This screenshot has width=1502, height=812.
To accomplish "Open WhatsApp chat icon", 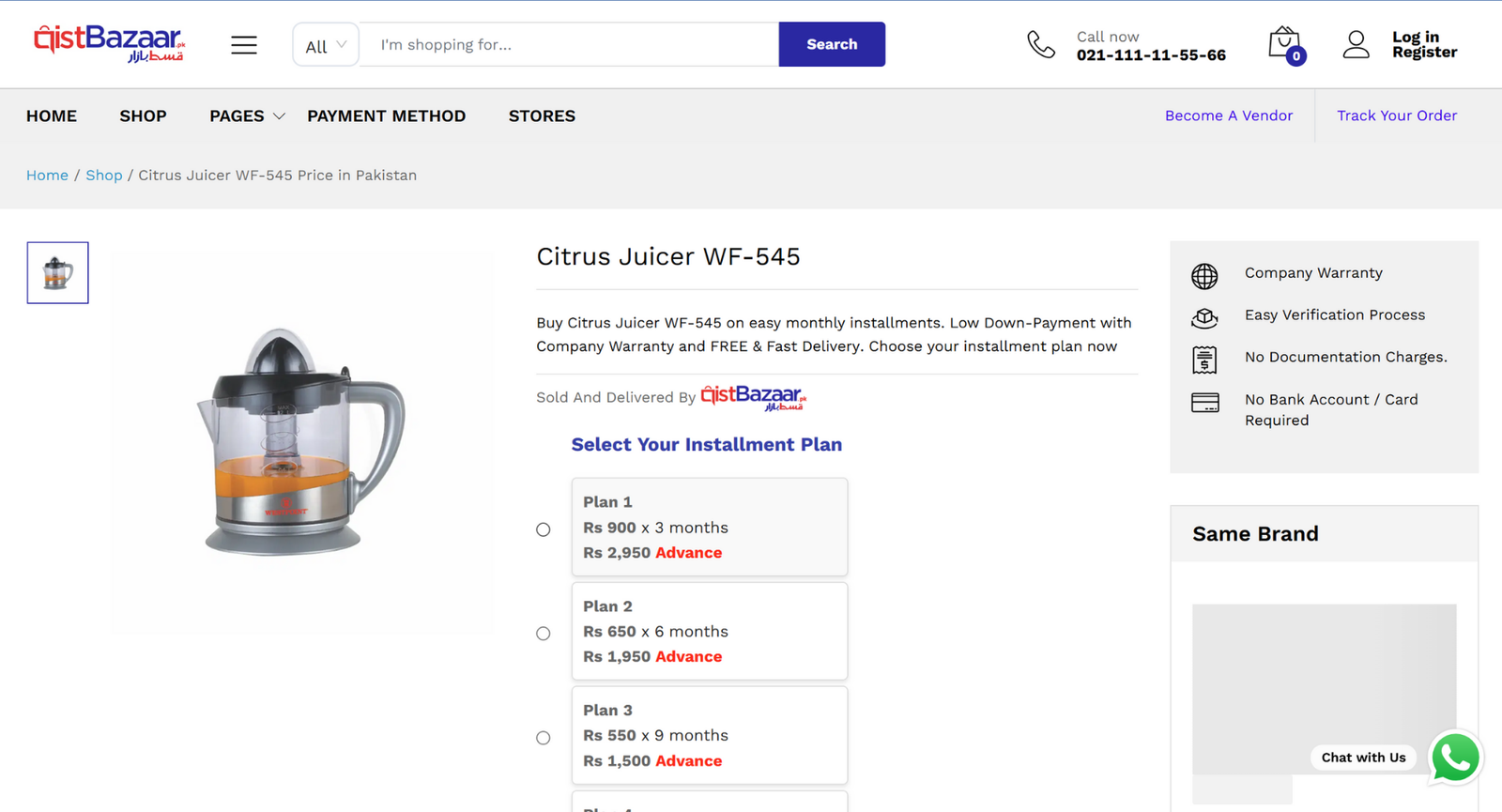I will point(1455,758).
